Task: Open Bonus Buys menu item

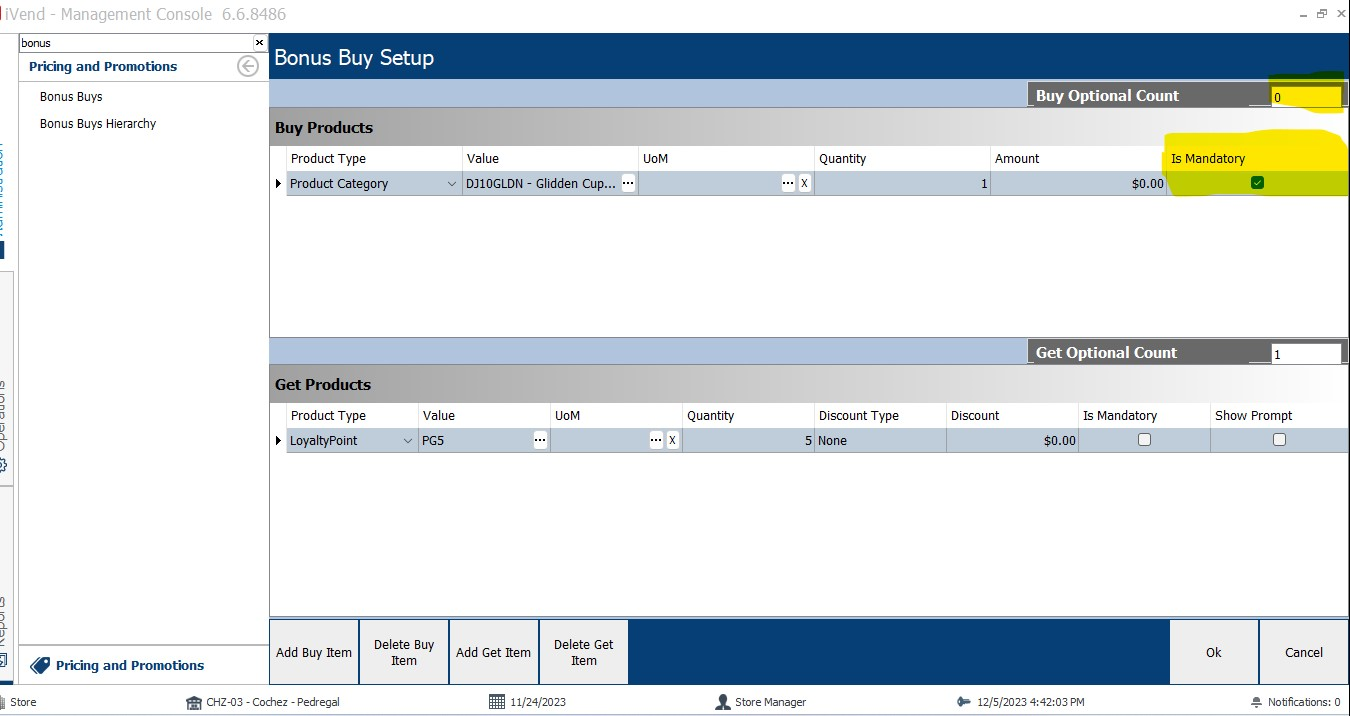Action: 71,97
